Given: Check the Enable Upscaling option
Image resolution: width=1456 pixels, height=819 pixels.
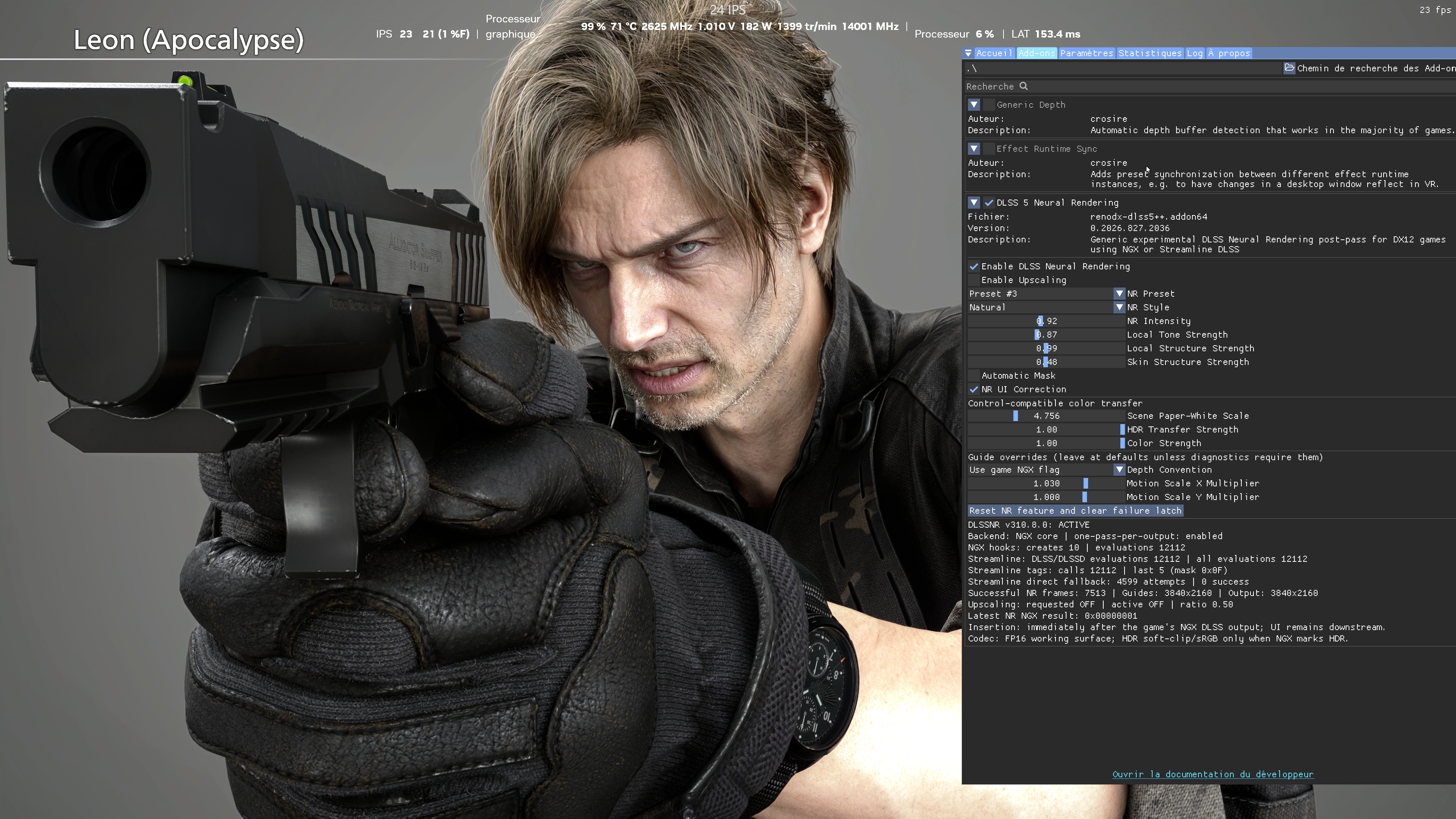Looking at the screenshot, I should click(973, 280).
